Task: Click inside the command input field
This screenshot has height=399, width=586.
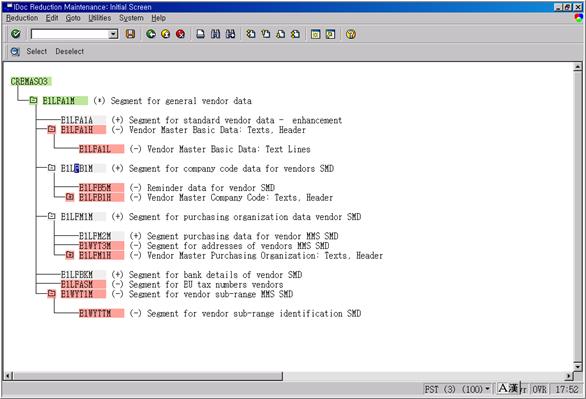Action: 70,34
